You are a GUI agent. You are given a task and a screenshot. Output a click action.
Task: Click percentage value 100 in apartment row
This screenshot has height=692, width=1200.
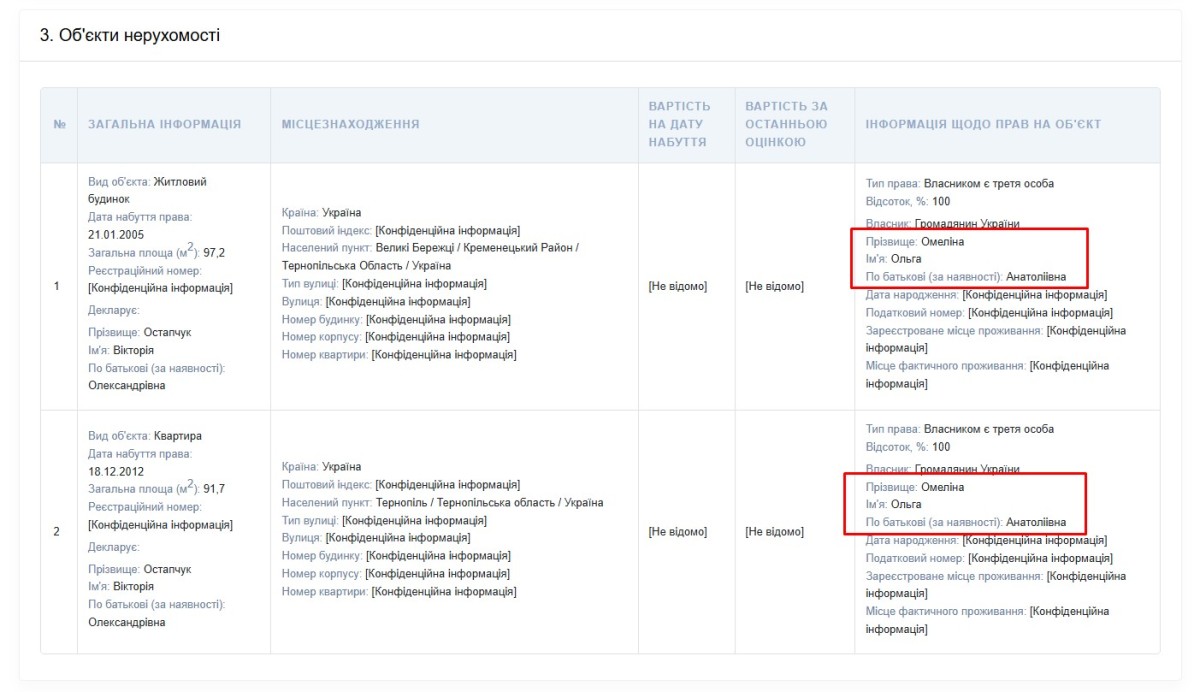(x=941, y=448)
